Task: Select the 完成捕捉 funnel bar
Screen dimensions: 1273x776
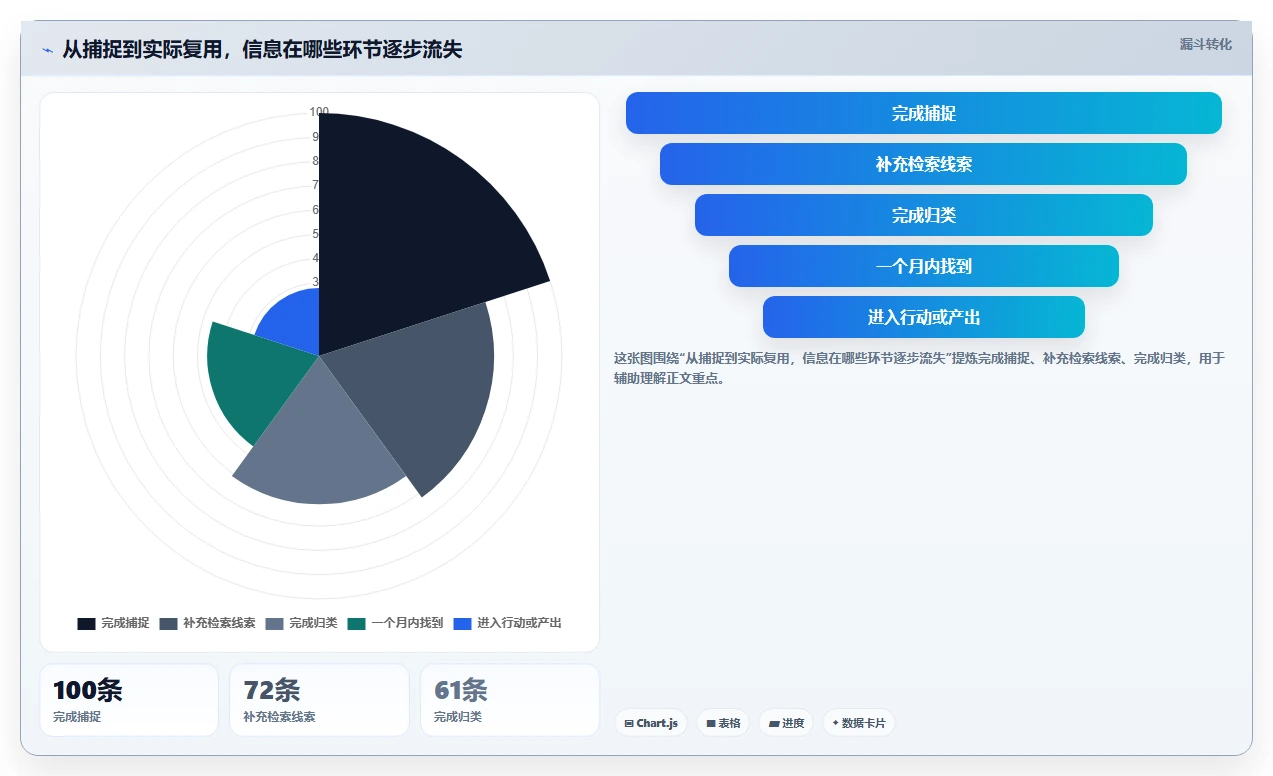Action: pyautogui.click(x=924, y=113)
